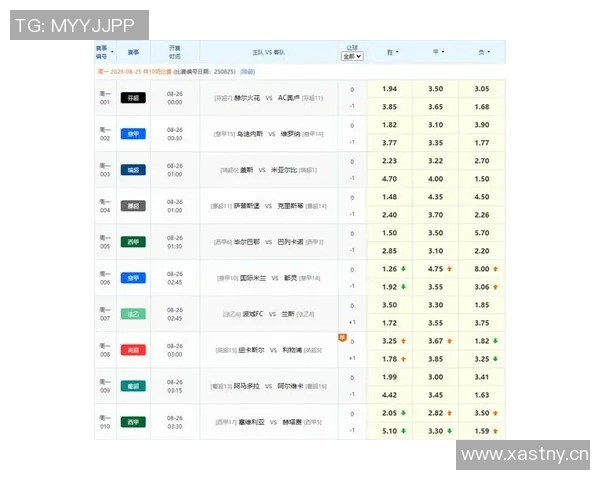Pick the 8.00 loss odds on match 006
The height and width of the screenshot is (480, 600).
tap(480, 269)
